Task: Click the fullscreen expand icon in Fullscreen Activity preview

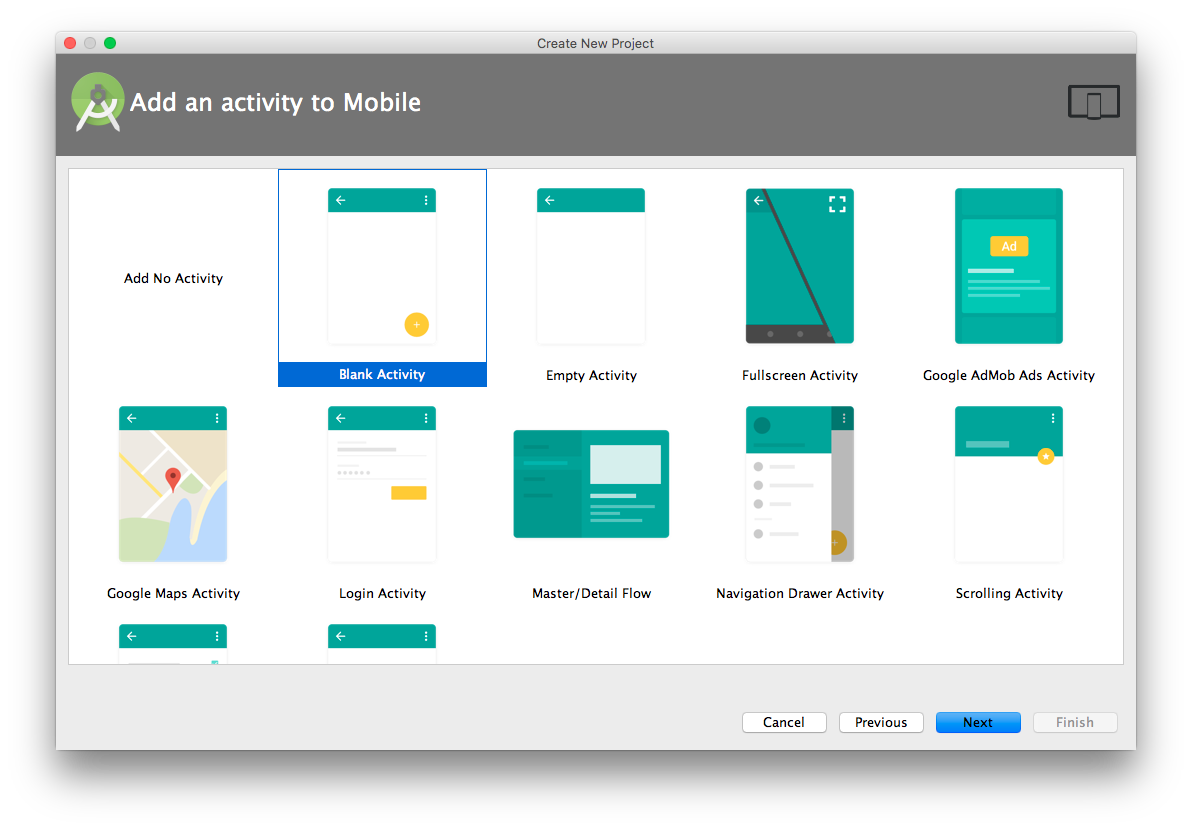Action: (837, 203)
